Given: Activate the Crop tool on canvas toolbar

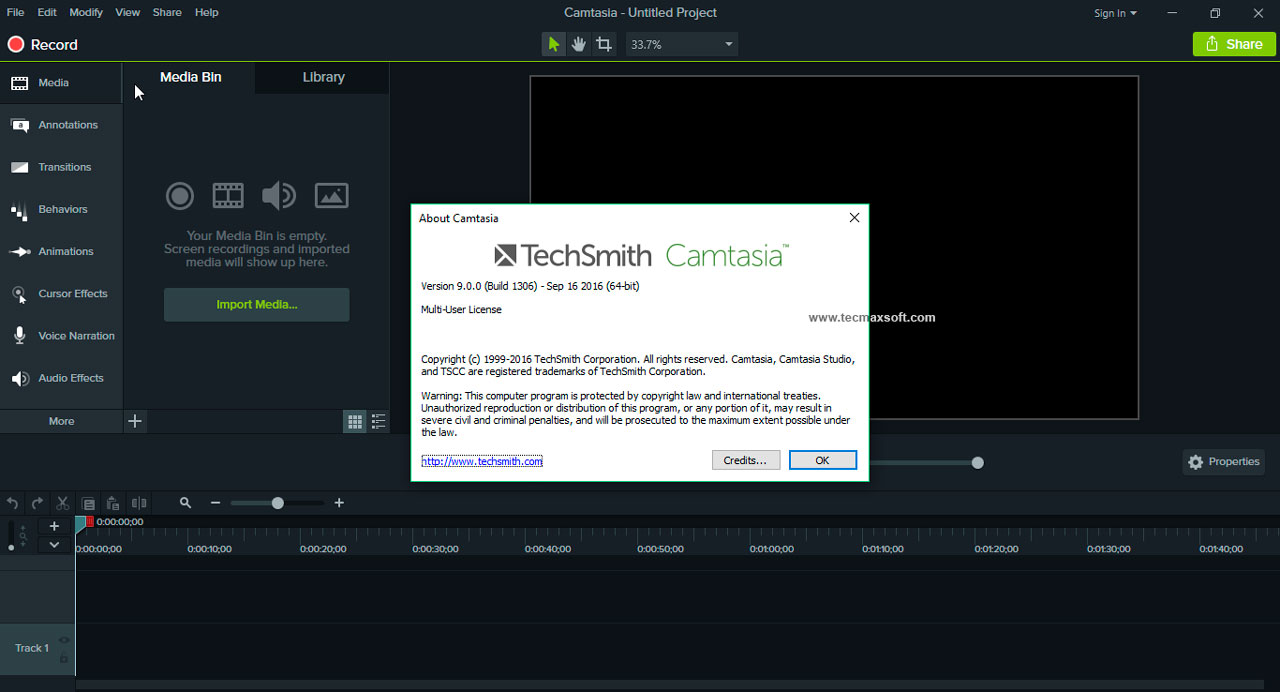Looking at the screenshot, I should pos(603,44).
